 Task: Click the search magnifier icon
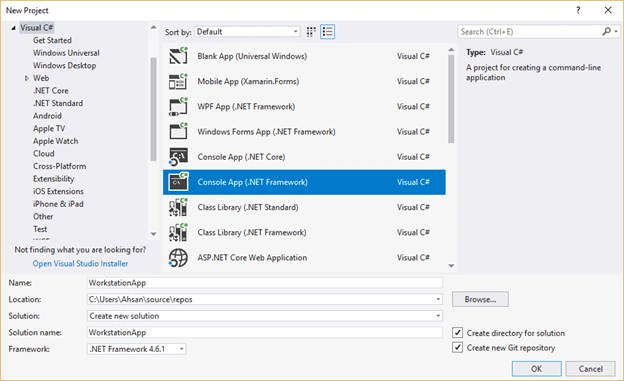click(606, 31)
